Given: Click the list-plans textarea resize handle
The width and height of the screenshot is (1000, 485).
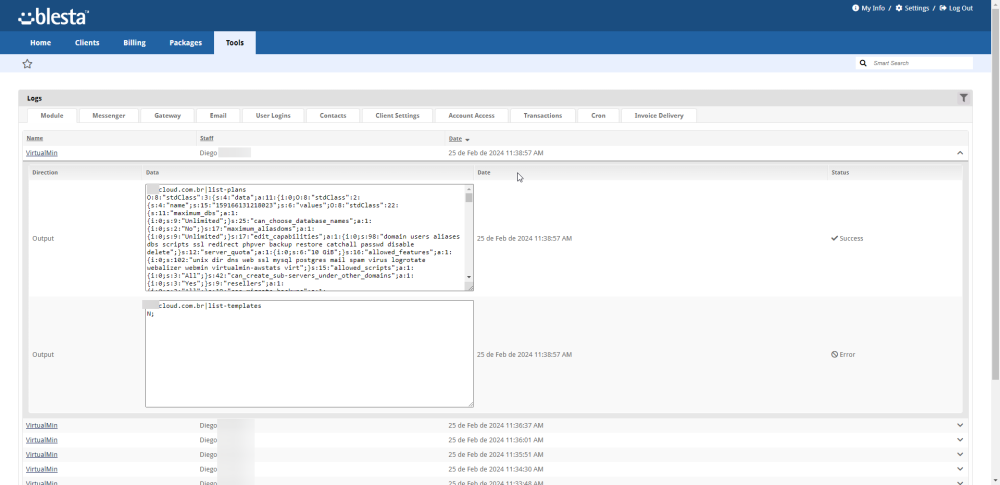Looking at the screenshot, I should pyautogui.click(x=470, y=287).
